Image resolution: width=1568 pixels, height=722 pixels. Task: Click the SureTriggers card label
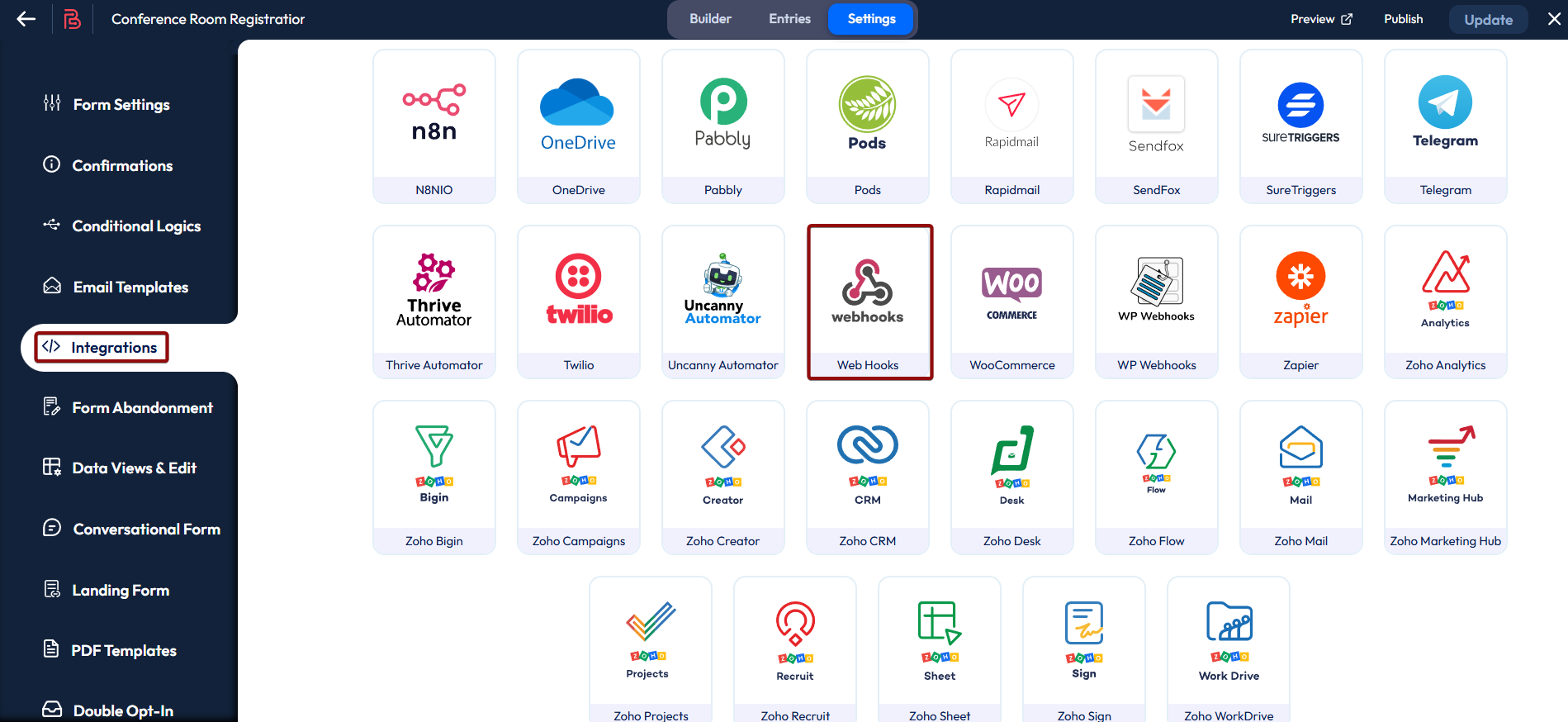[x=1301, y=190]
